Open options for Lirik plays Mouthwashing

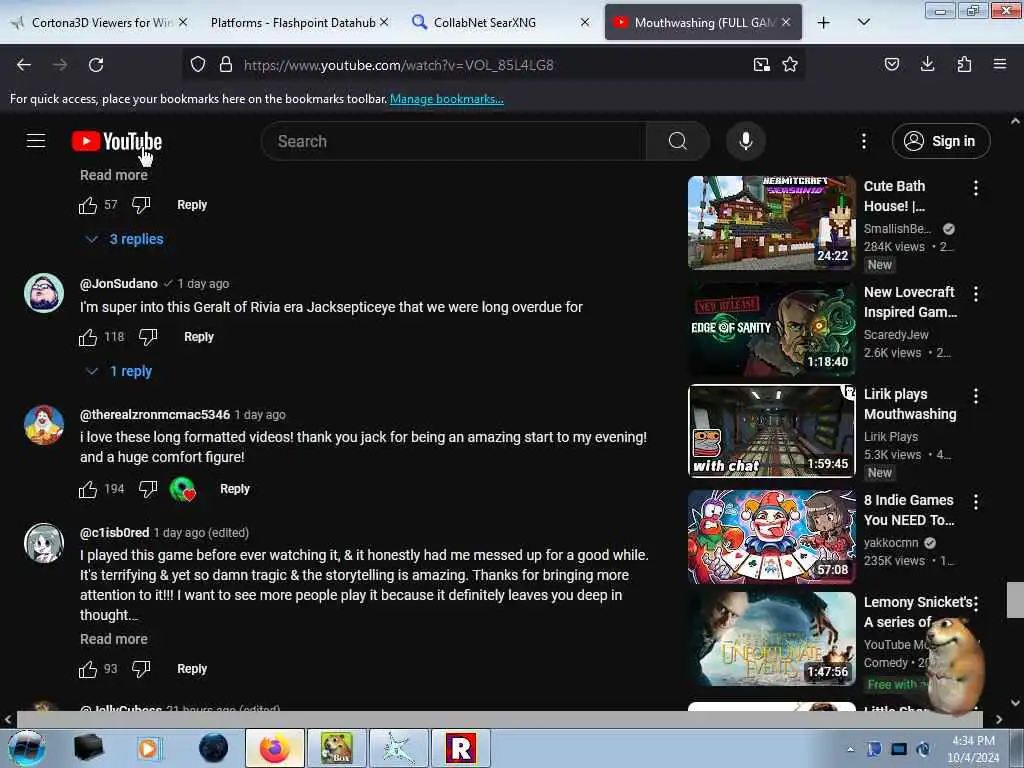(976, 396)
